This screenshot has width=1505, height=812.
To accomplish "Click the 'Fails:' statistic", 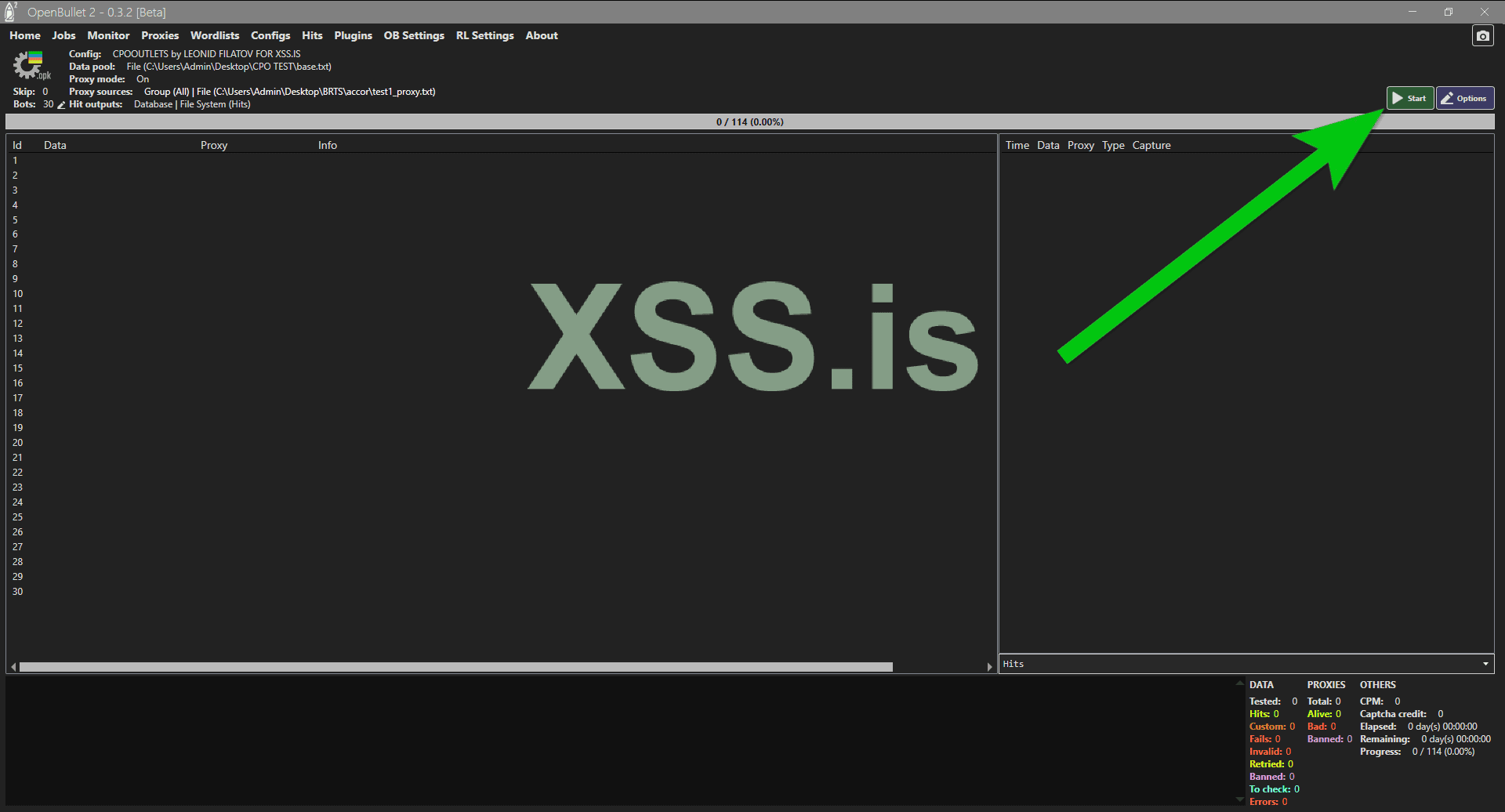I will 1265,739.
